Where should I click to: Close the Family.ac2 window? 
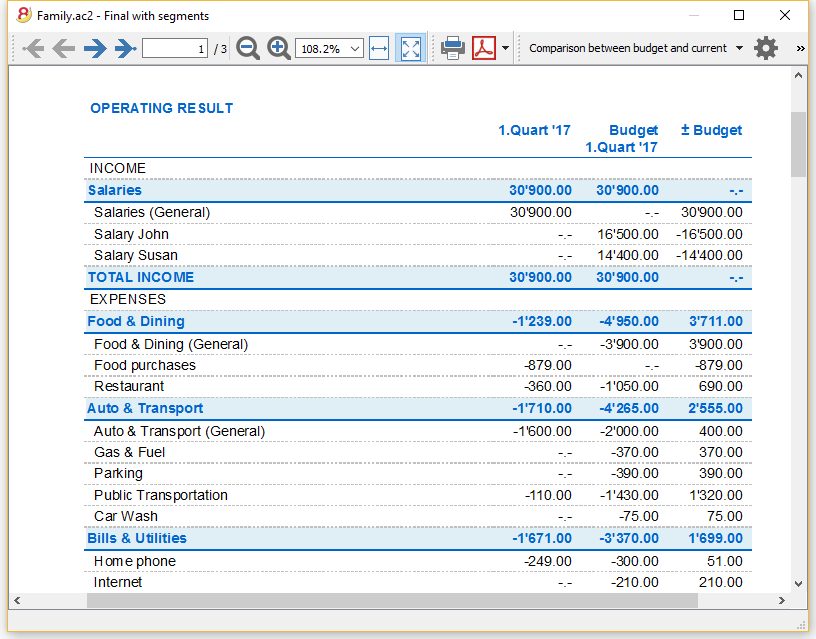click(785, 15)
